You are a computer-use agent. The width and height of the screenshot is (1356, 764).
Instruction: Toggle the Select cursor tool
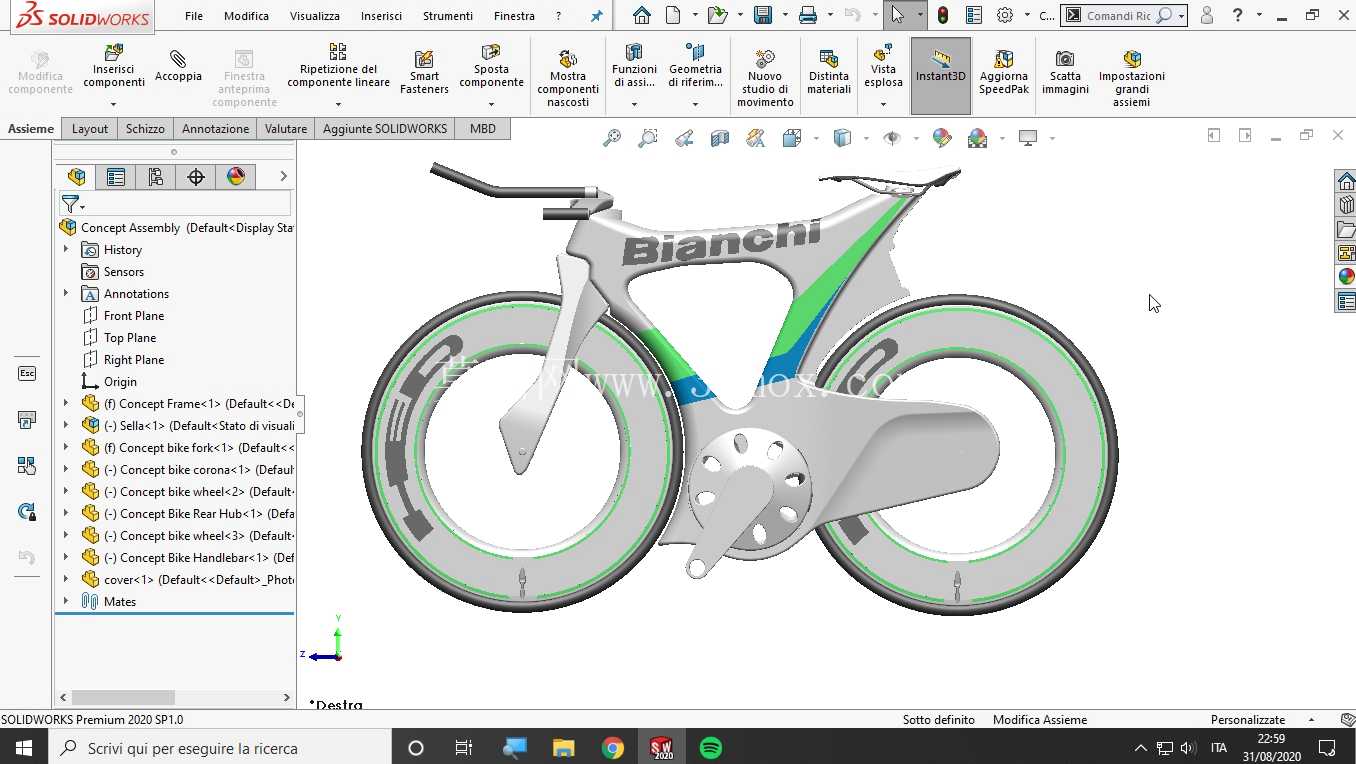click(897, 16)
